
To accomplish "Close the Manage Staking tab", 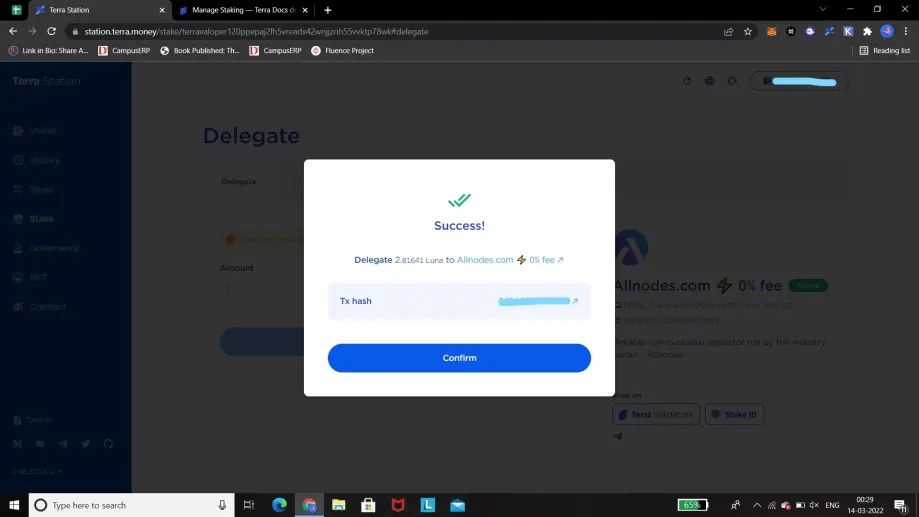I will (x=305, y=10).
